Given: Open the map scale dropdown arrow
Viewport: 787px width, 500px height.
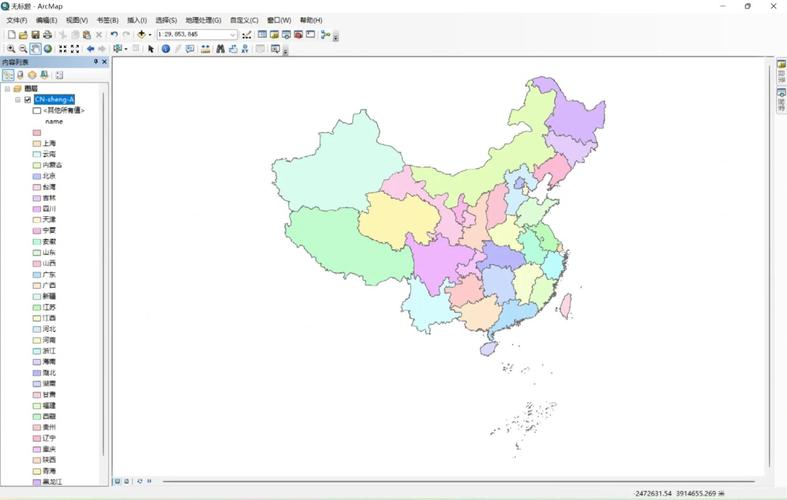Looking at the screenshot, I should (232, 35).
